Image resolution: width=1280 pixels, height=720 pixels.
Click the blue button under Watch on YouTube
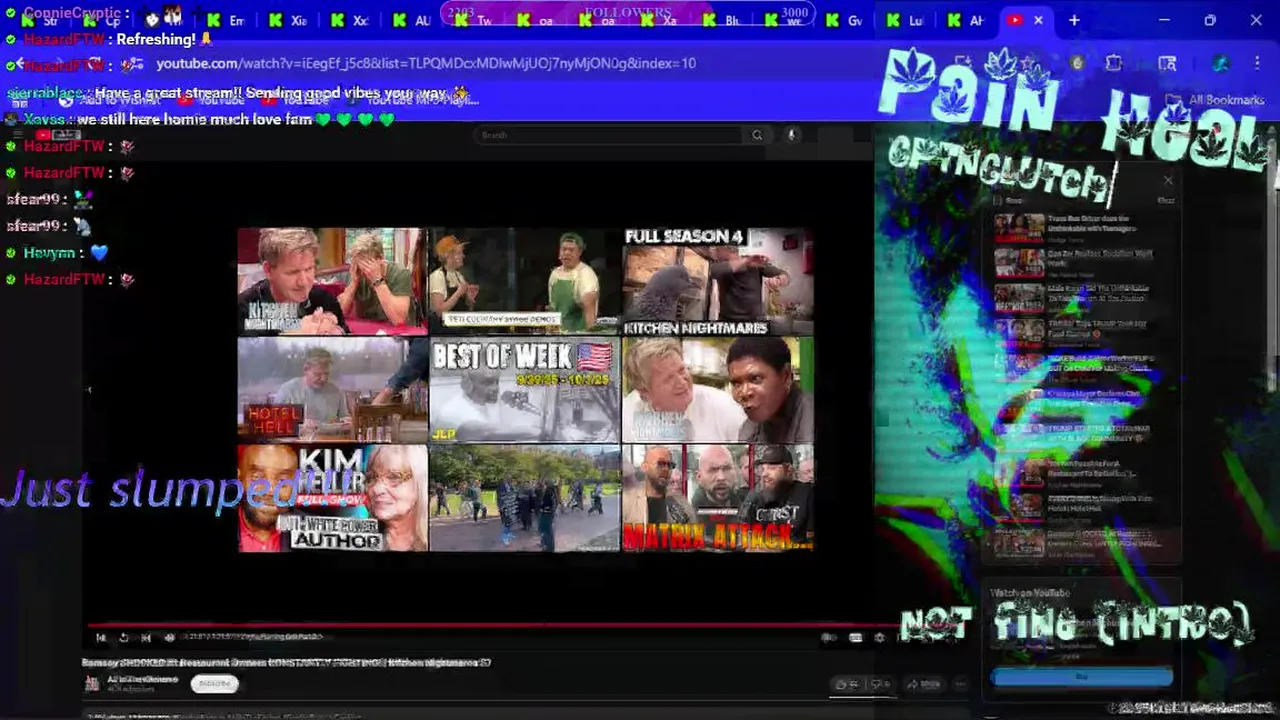1081,677
